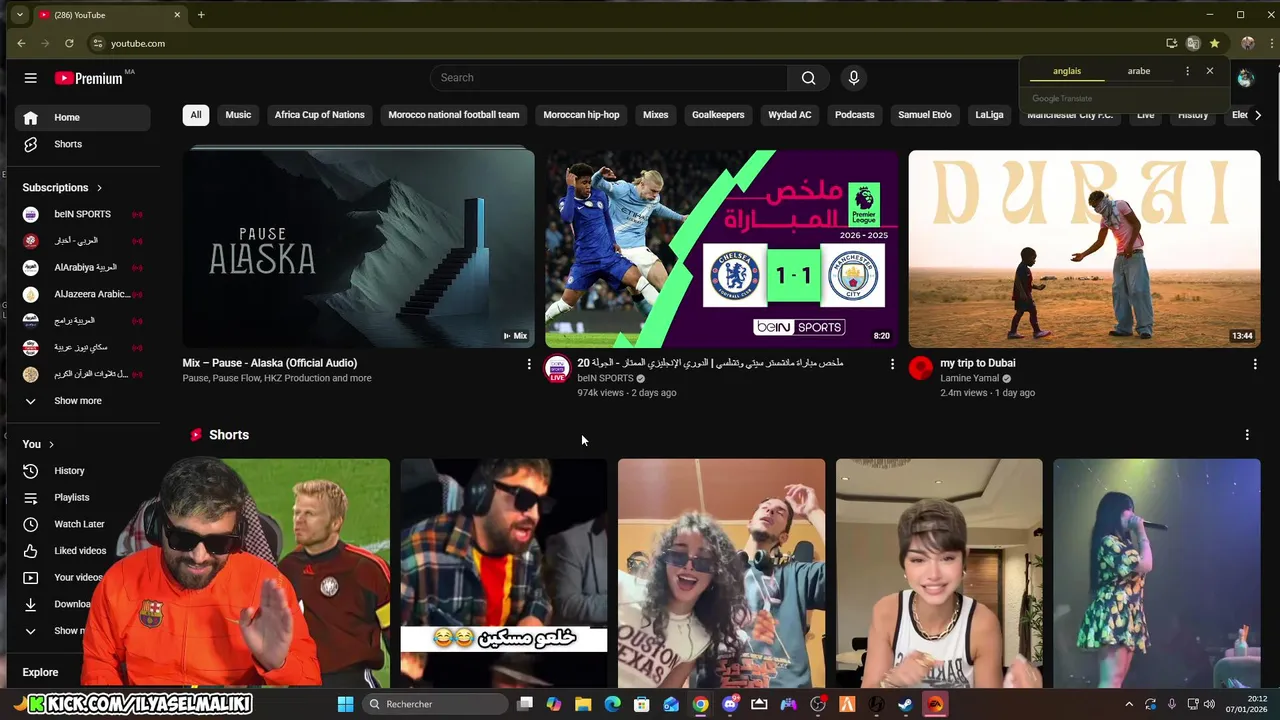Close the Google Translate popup

pyautogui.click(x=1210, y=71)
